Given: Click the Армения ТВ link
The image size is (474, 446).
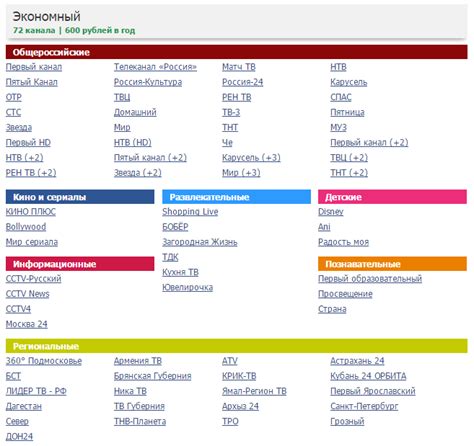Looking at the screenshot, I should pos(138,361).
